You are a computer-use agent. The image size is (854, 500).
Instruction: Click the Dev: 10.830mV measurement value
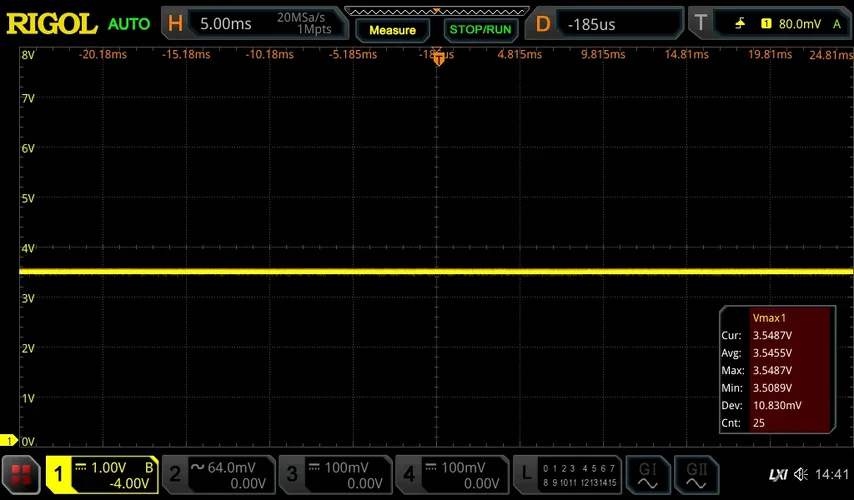tap(777, 405)
